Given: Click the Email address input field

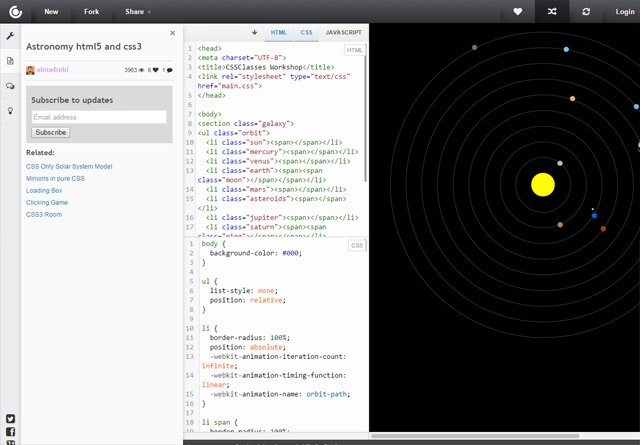Looking at the screenshot, I should pos(99,117).
